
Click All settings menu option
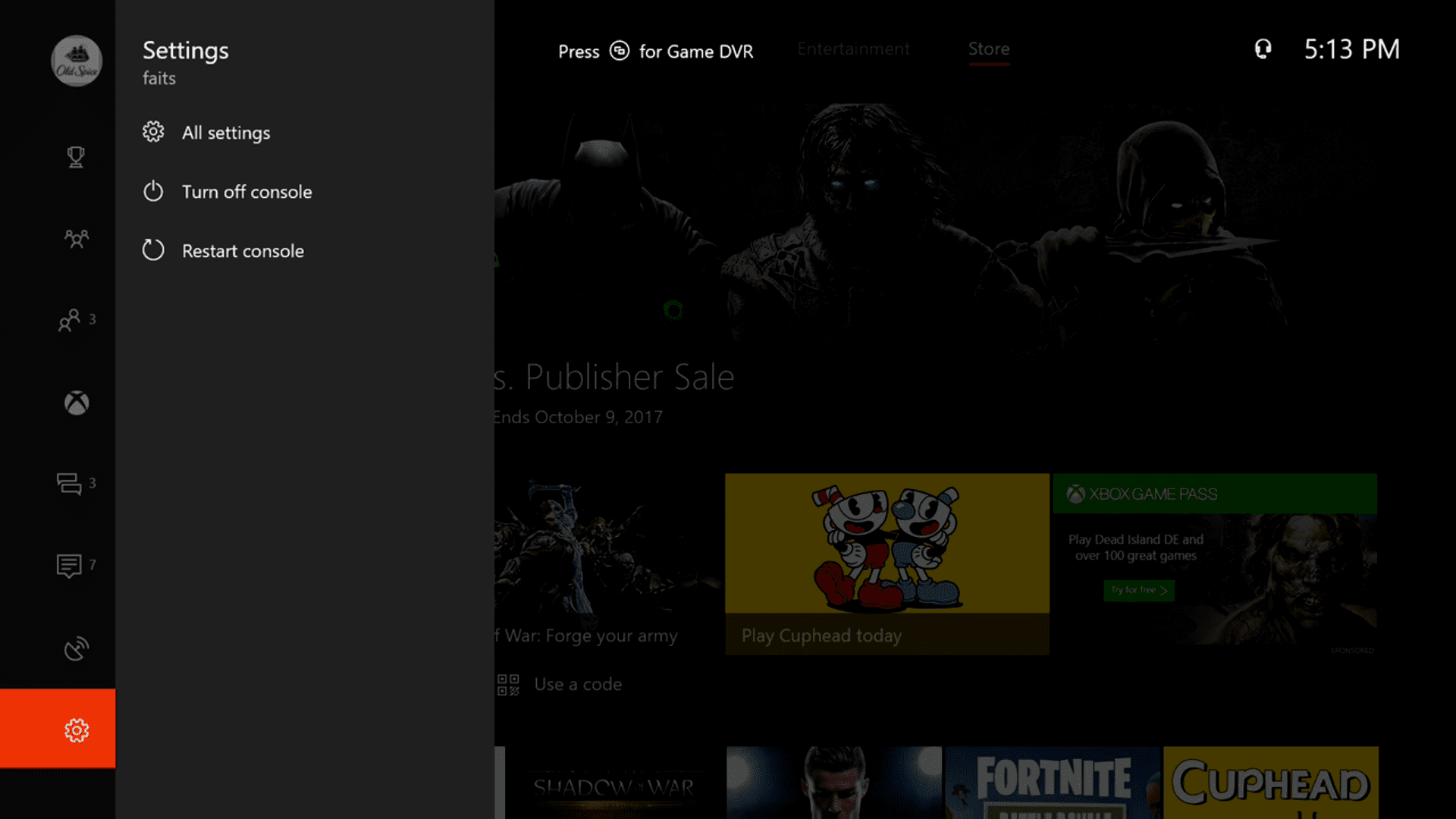[x=226, y=132]
